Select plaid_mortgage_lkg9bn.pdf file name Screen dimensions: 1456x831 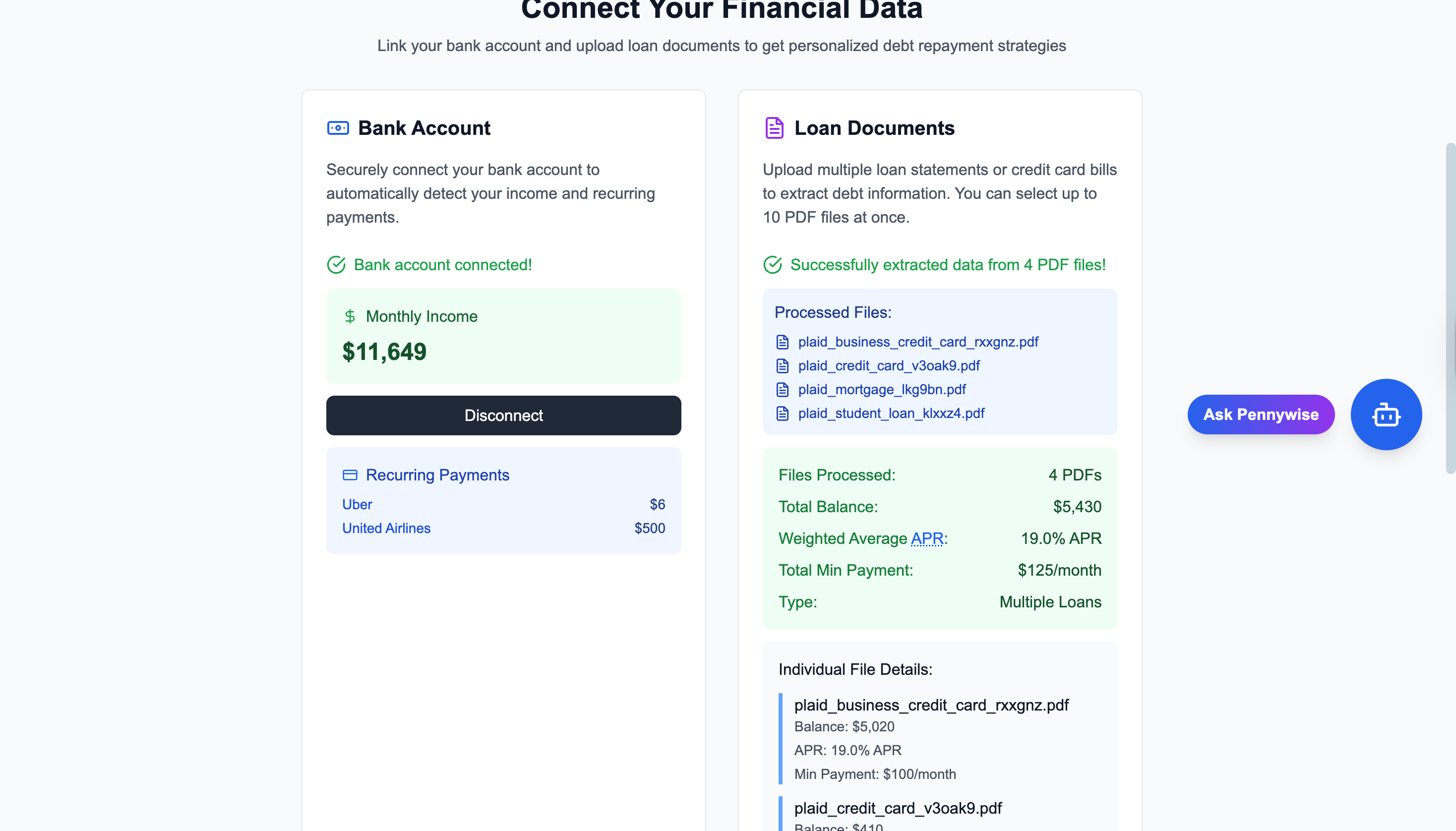point(882,390)
